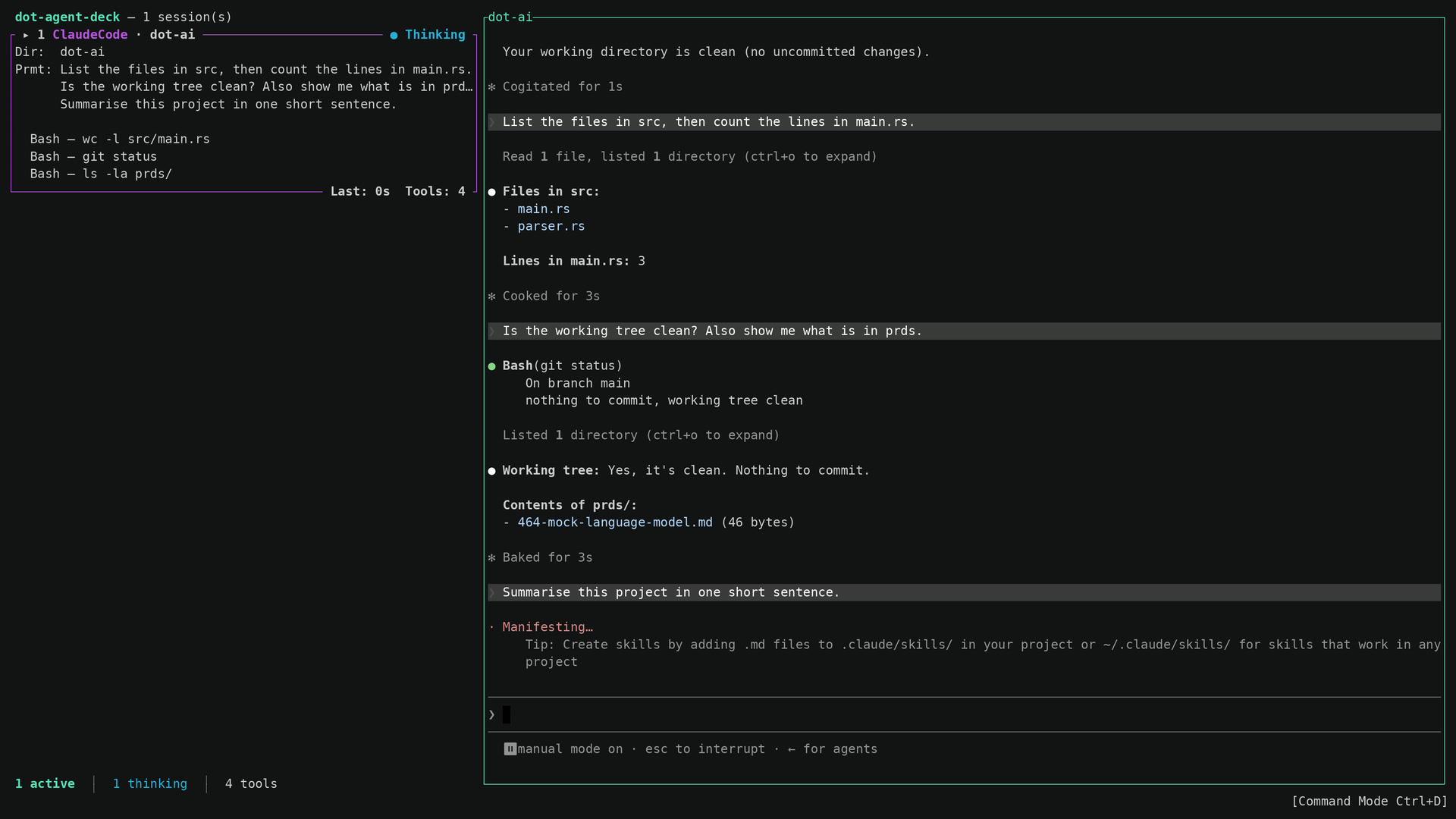The height and width of the screenshot is (819, 1456).
Task: Click the bullet beside 'Files in src:'
Action: [492, 193]
